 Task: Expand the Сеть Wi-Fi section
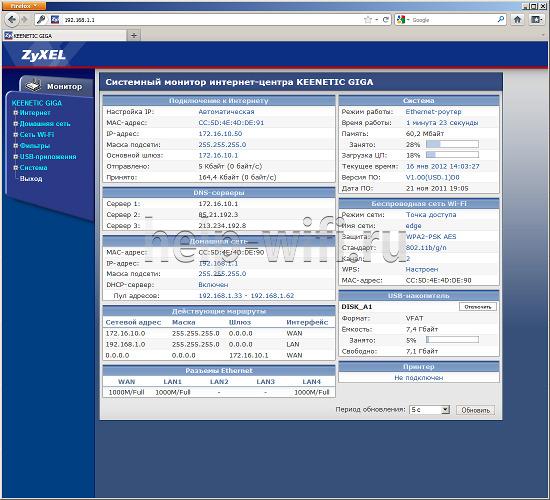pyautogui.click(x=15, y=134)
